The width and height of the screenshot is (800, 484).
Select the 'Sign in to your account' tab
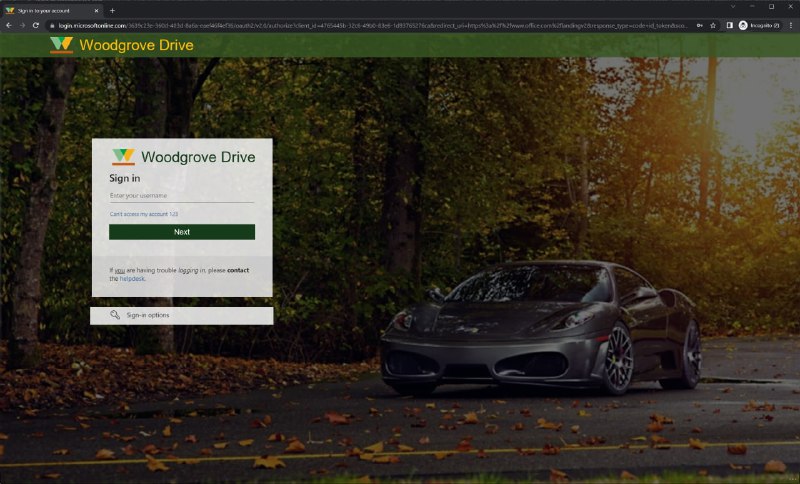[50, 9]
